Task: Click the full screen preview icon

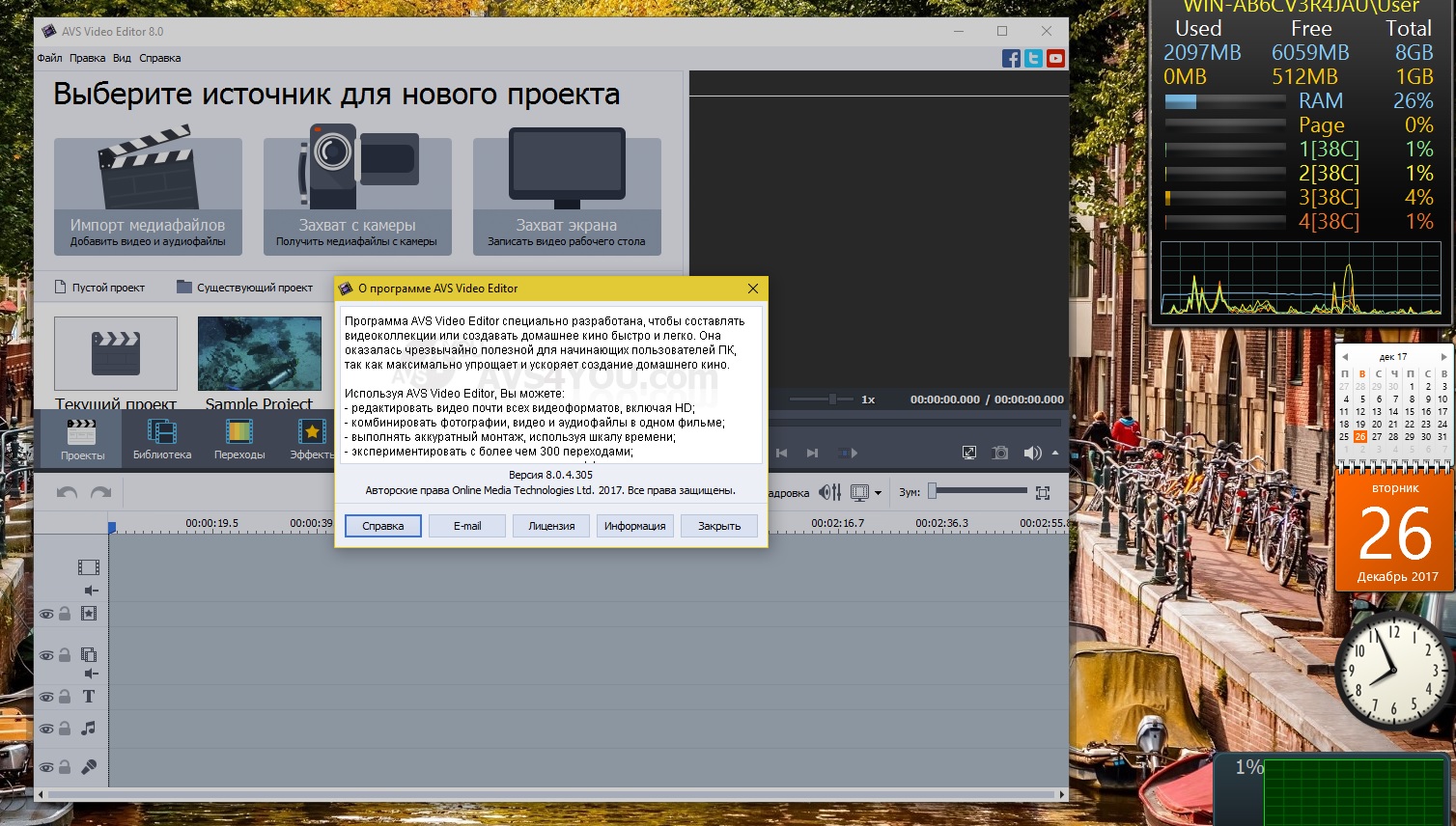Action: pyautogui.click(x=969, y=453)
